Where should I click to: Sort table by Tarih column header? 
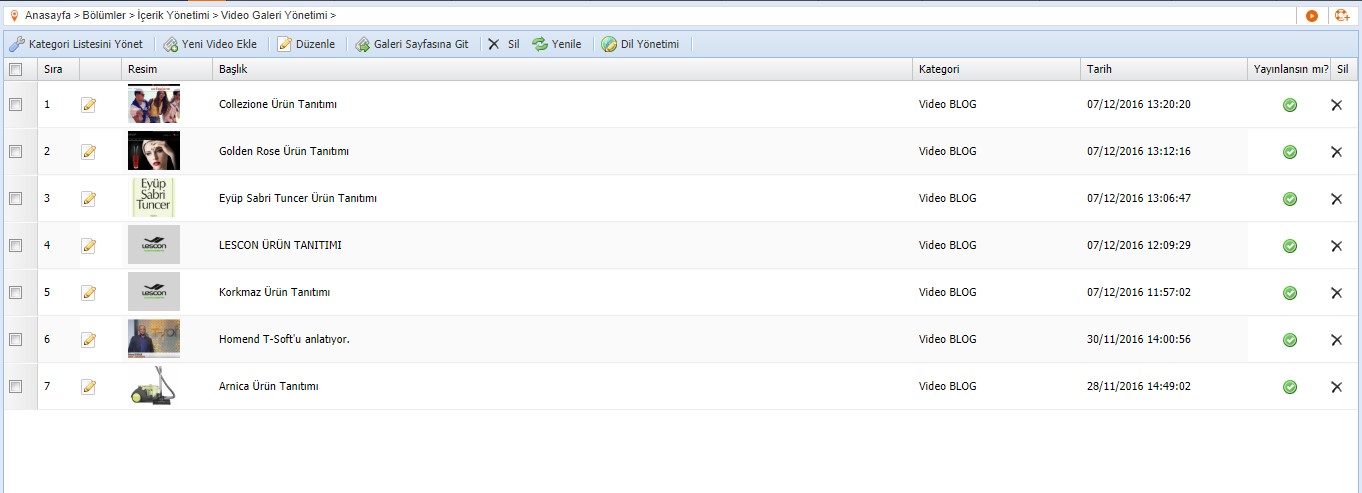click(x=1164, y=70)
